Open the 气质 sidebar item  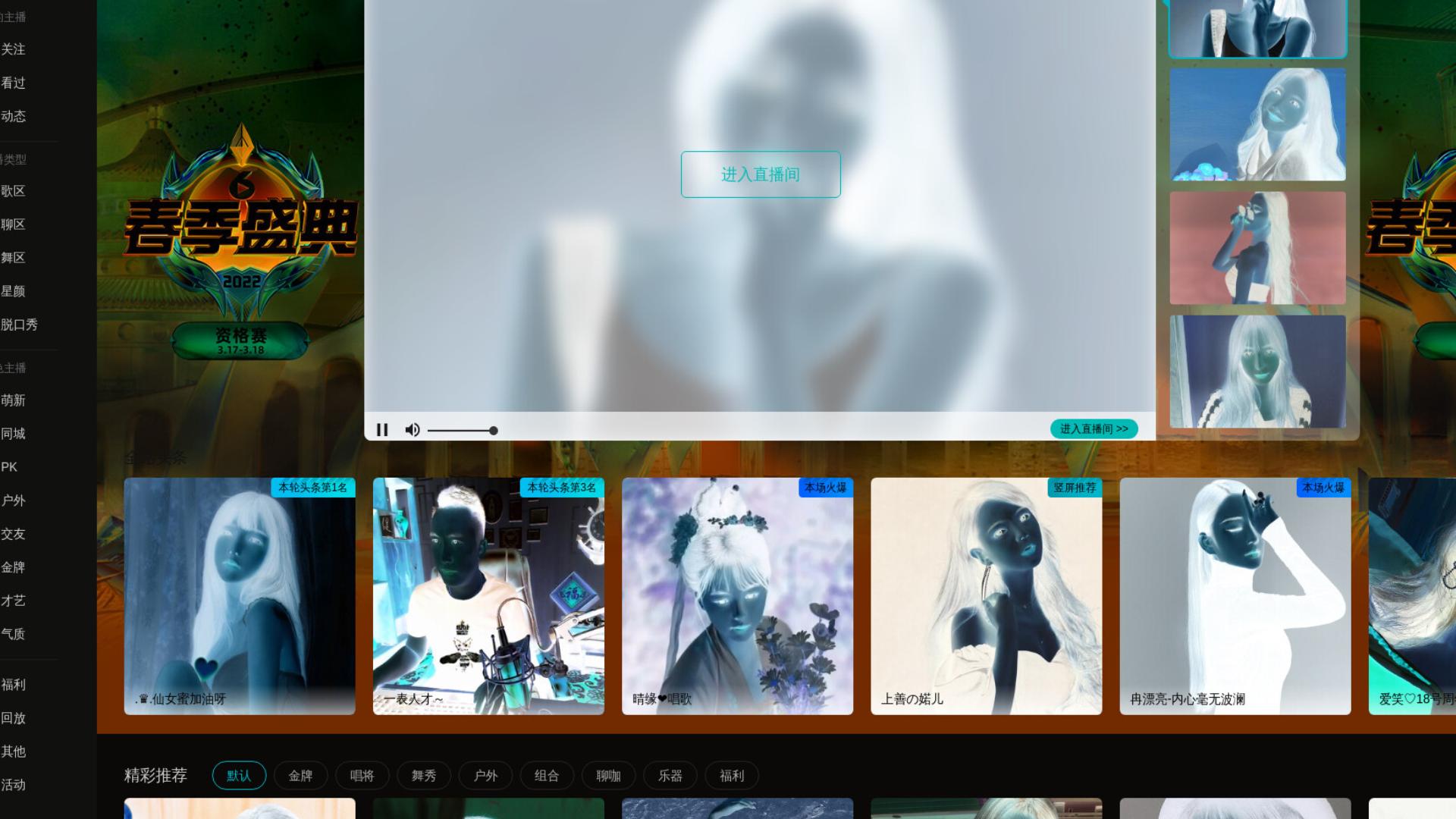tap(13, 634)
